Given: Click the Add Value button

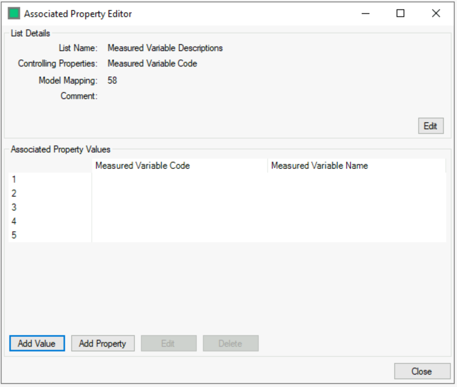Looking at the screenshot, I should pos(37,343).
